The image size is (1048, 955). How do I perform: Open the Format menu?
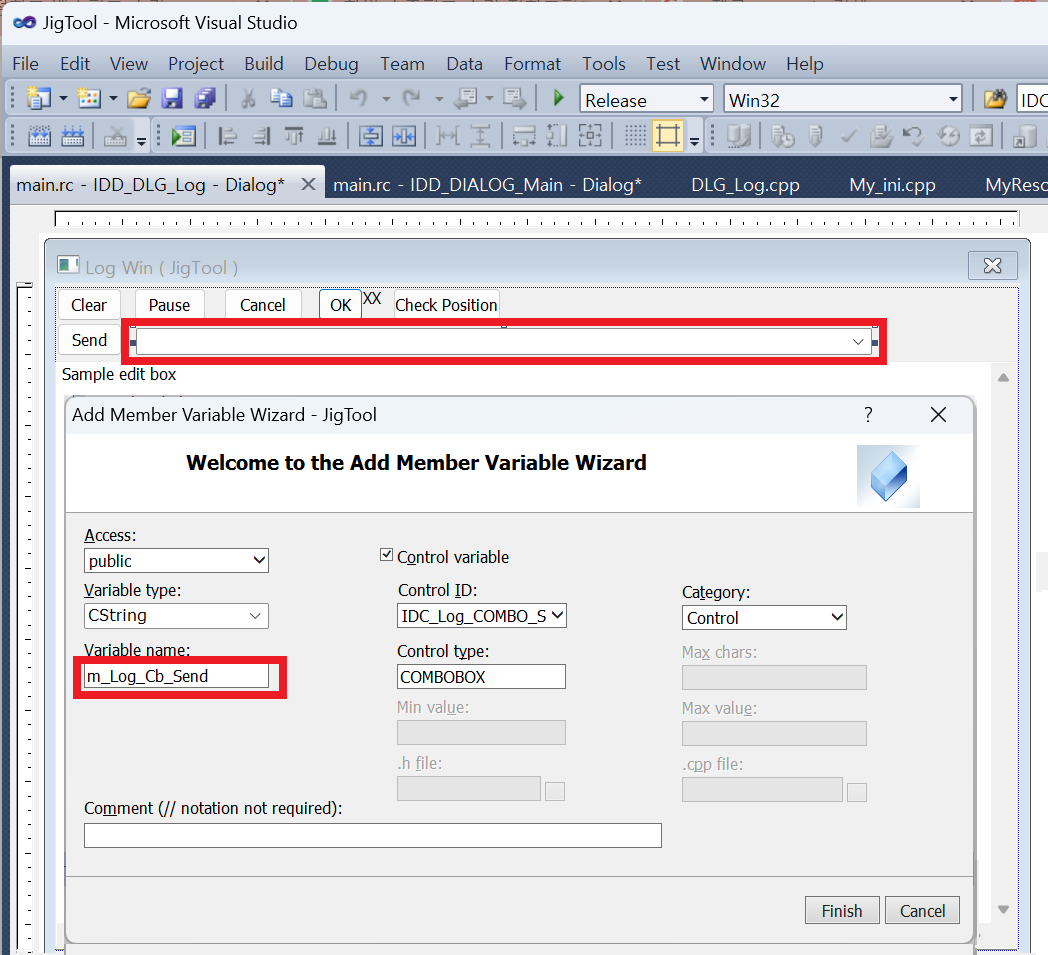532,63
